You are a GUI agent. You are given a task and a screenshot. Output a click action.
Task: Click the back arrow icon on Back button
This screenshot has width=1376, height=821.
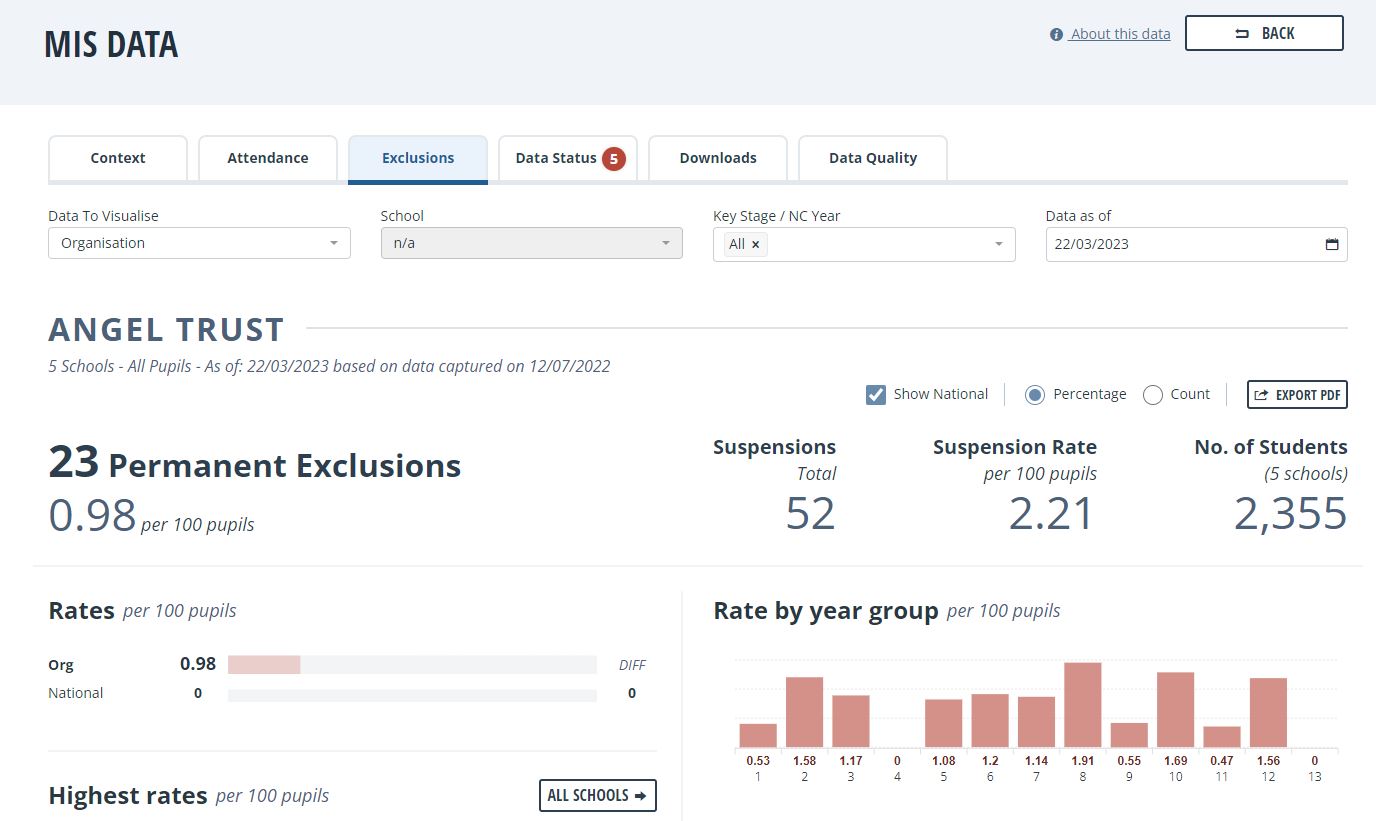click(1242, 34)
